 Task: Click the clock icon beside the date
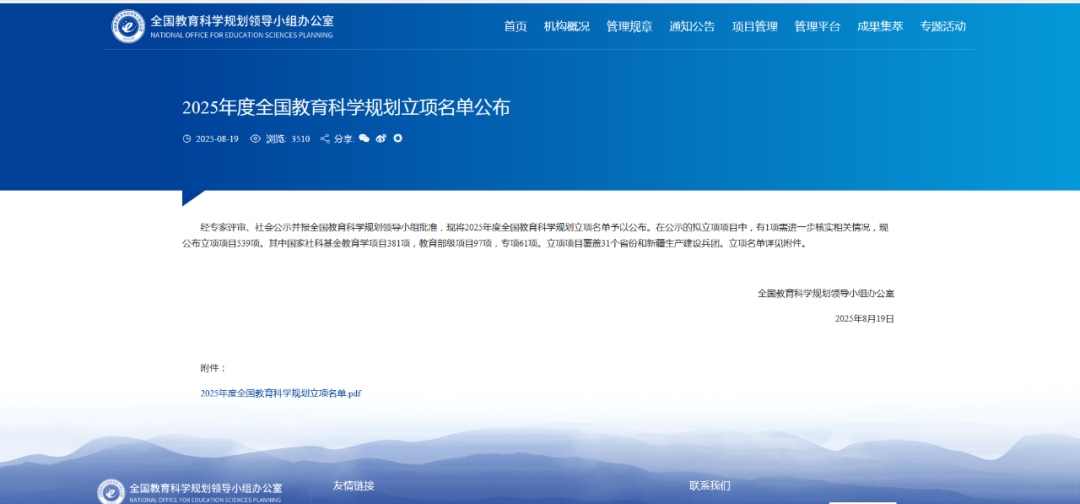187,139
